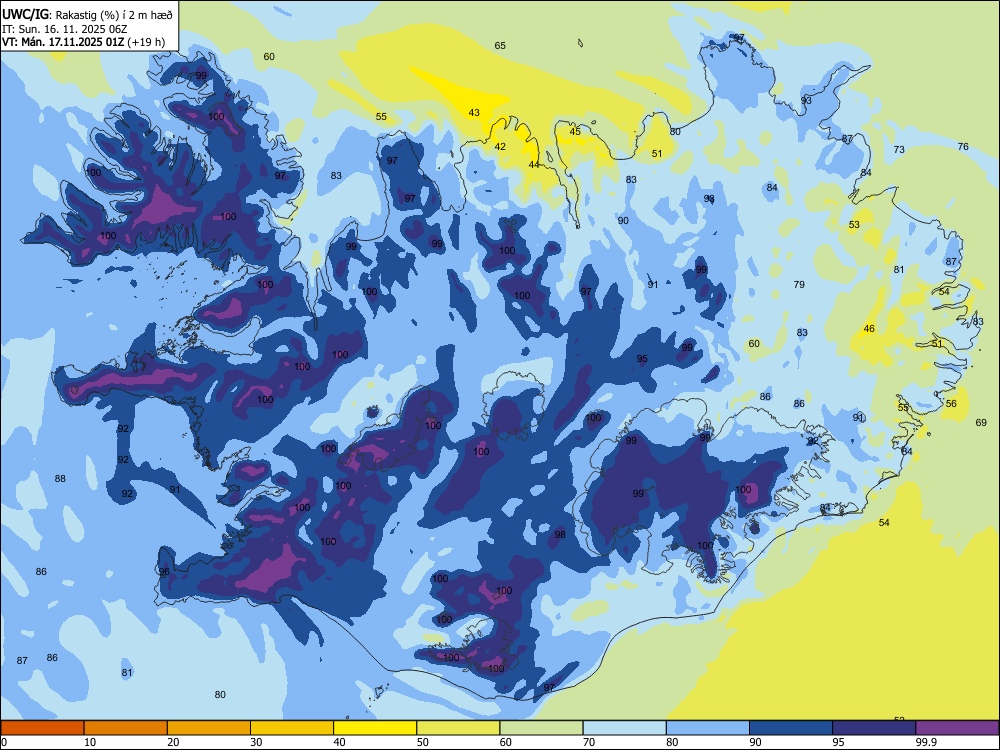This screenshot has height=750, width=1000.
Task: Click the purple legend swatch above 99.9
Action: (x=957, y=728)
